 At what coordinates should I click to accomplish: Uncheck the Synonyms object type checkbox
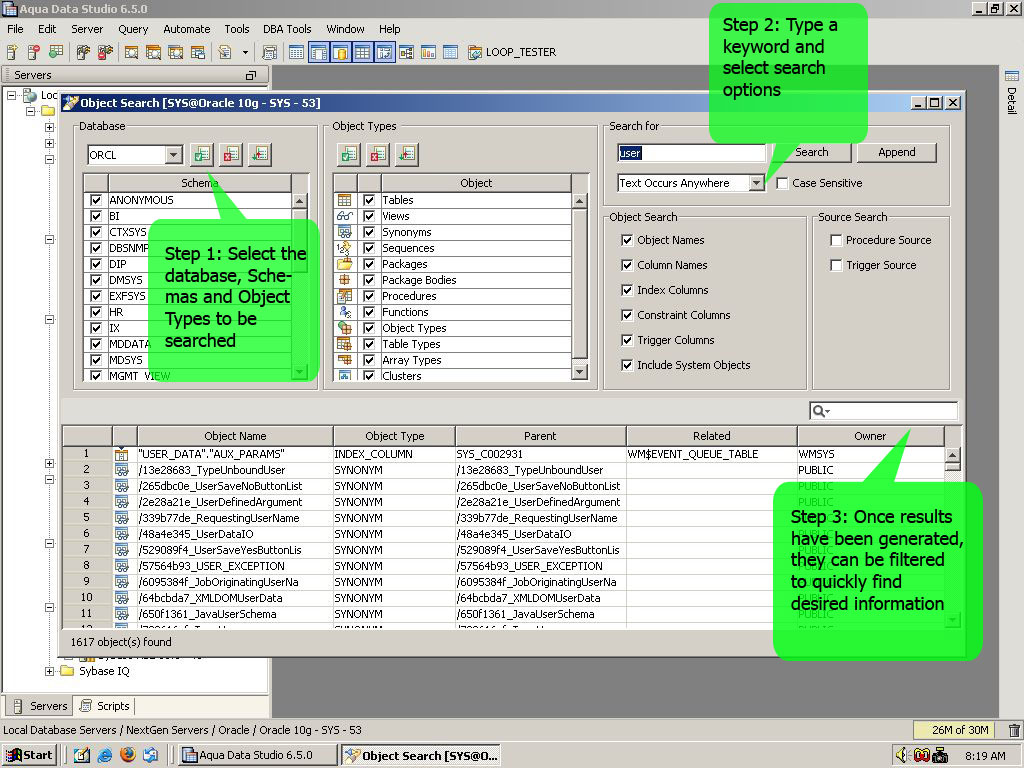[369, 232]
